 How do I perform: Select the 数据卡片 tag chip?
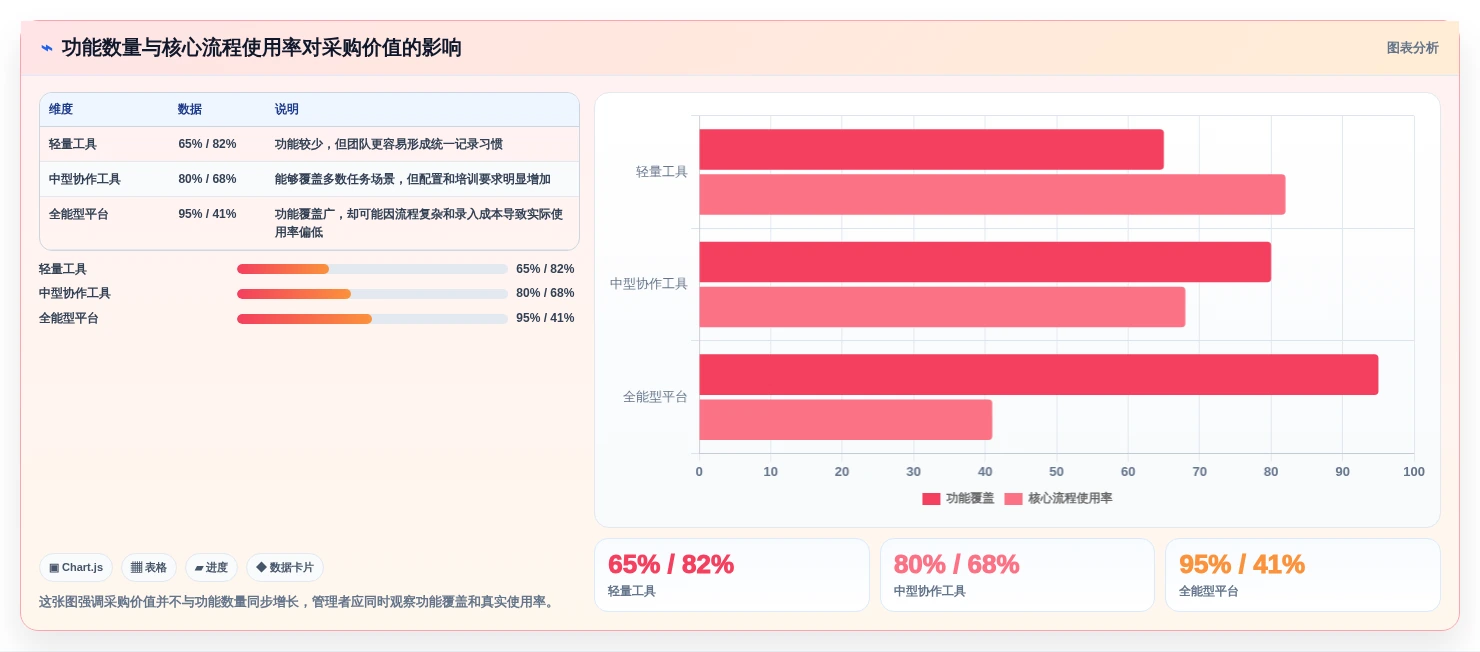click(x=285, y=568)
